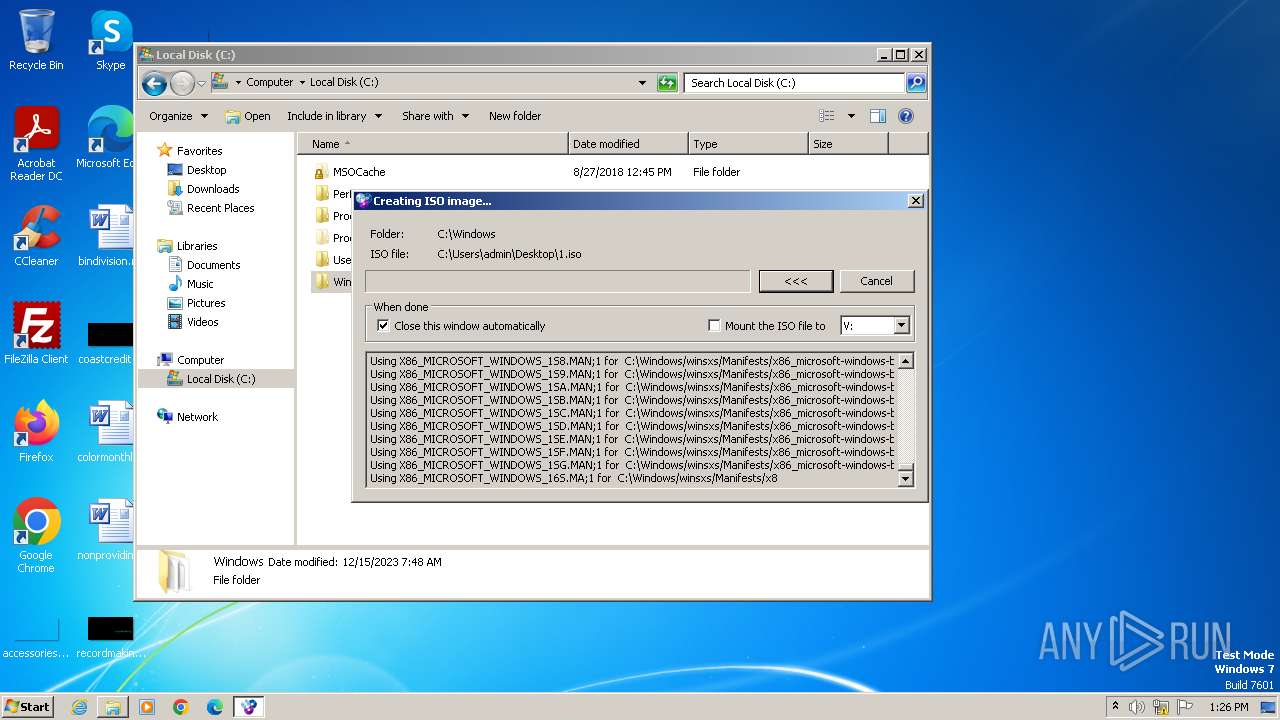Screen dimensions: 1280x720
Task: Open Action Center flag tray icon
Action: 1183,707
